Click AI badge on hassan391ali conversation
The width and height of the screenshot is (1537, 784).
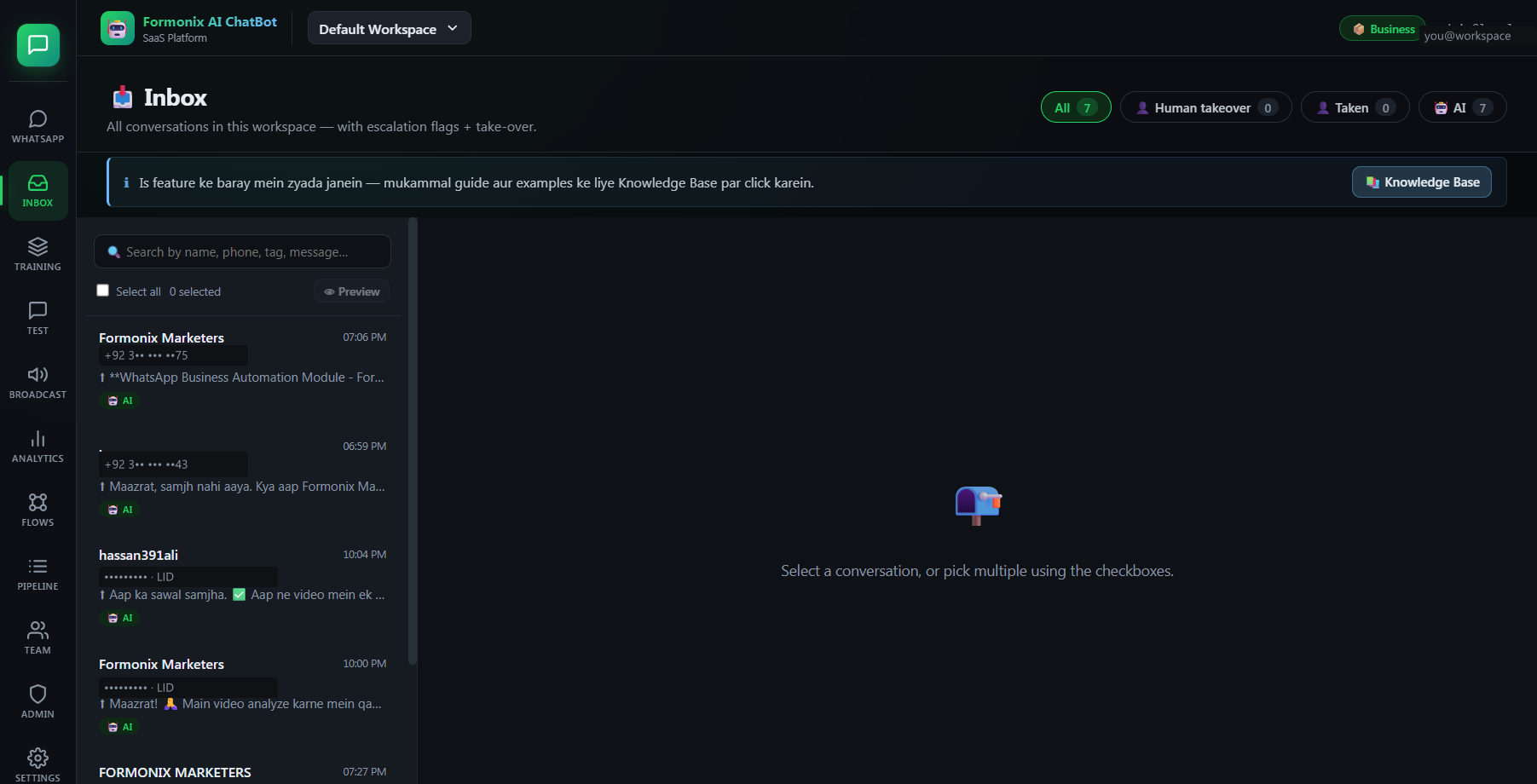click(x=120, y=618)
